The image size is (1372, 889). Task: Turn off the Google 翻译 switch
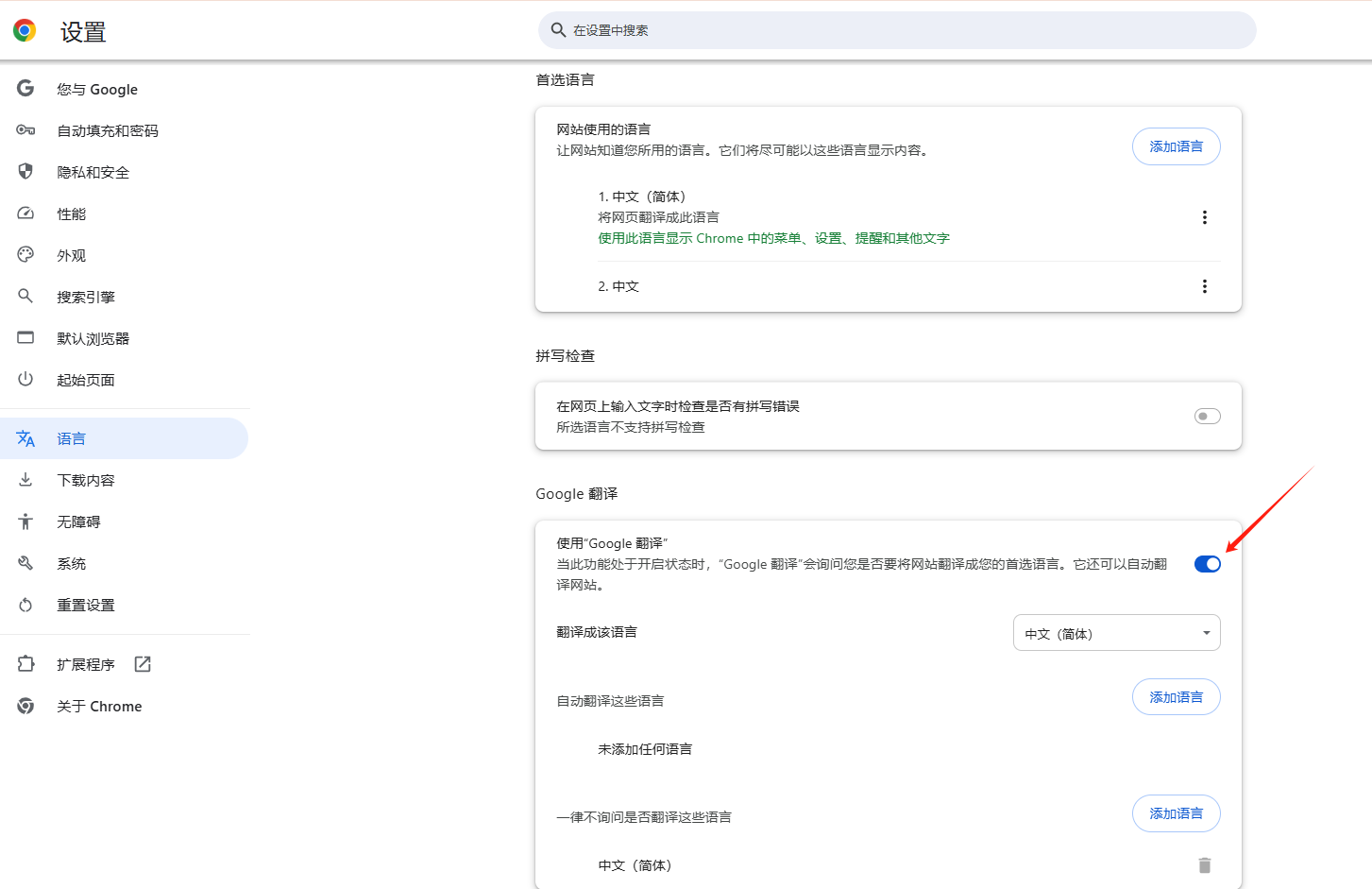(1207, 564)
